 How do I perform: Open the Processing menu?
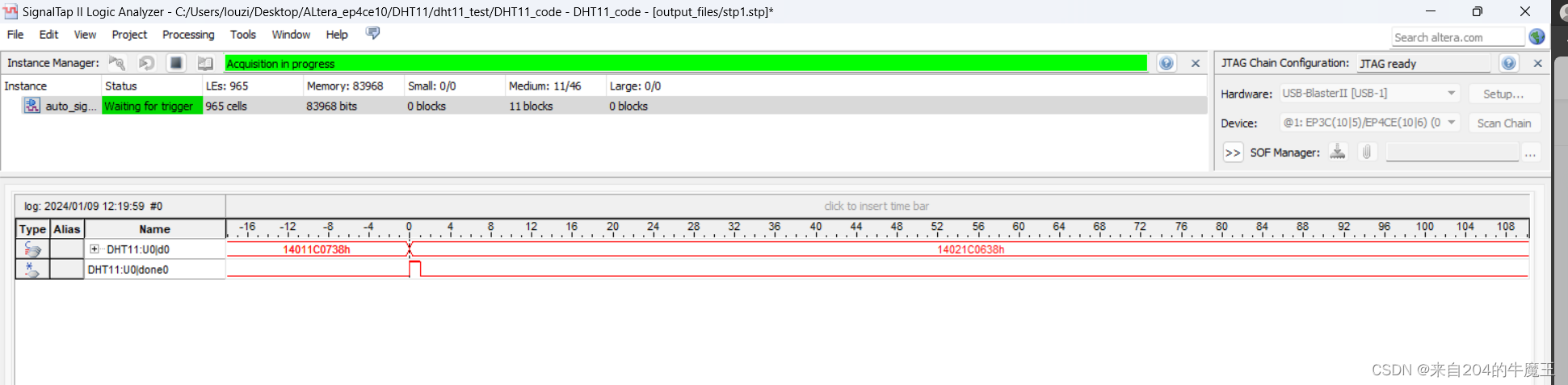(x=188, y=35)
